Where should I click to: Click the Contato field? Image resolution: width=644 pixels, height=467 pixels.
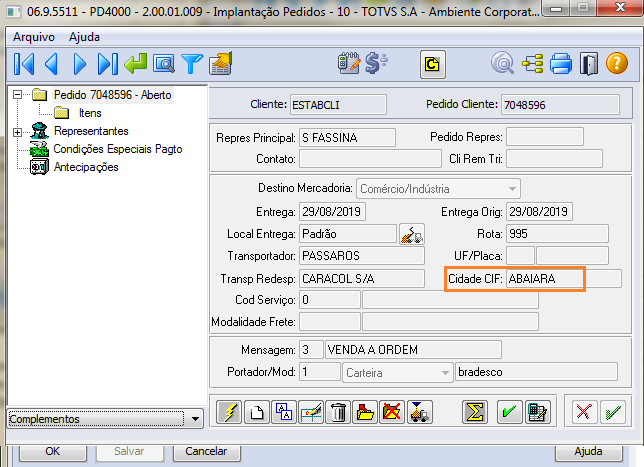click(370, 159)
